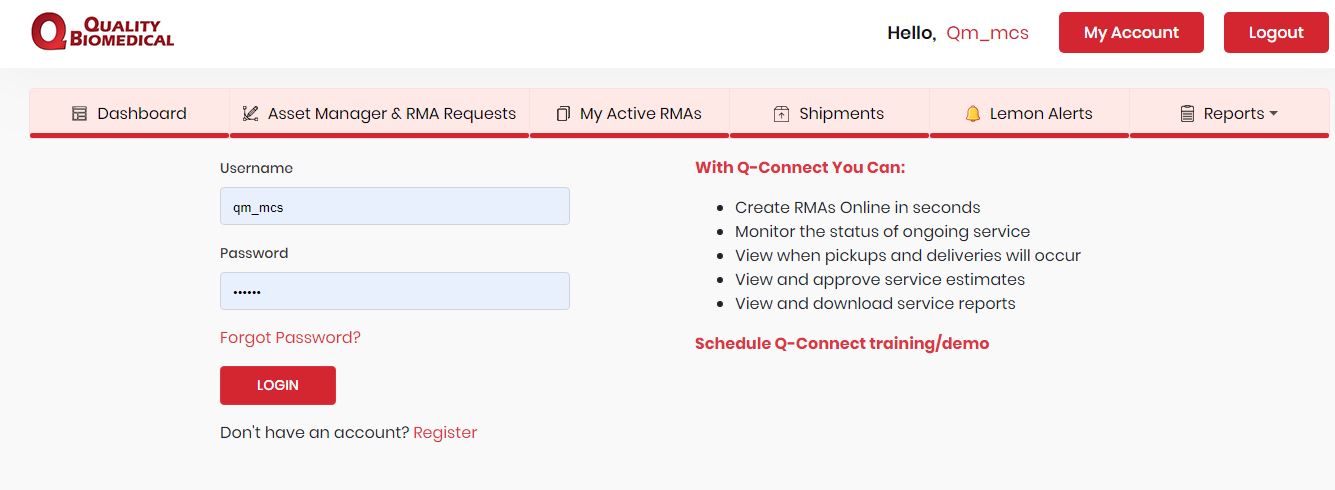Click the red LOGIN button
Image resolution: width=1335 pixels, height=490 pixels.
278,385
